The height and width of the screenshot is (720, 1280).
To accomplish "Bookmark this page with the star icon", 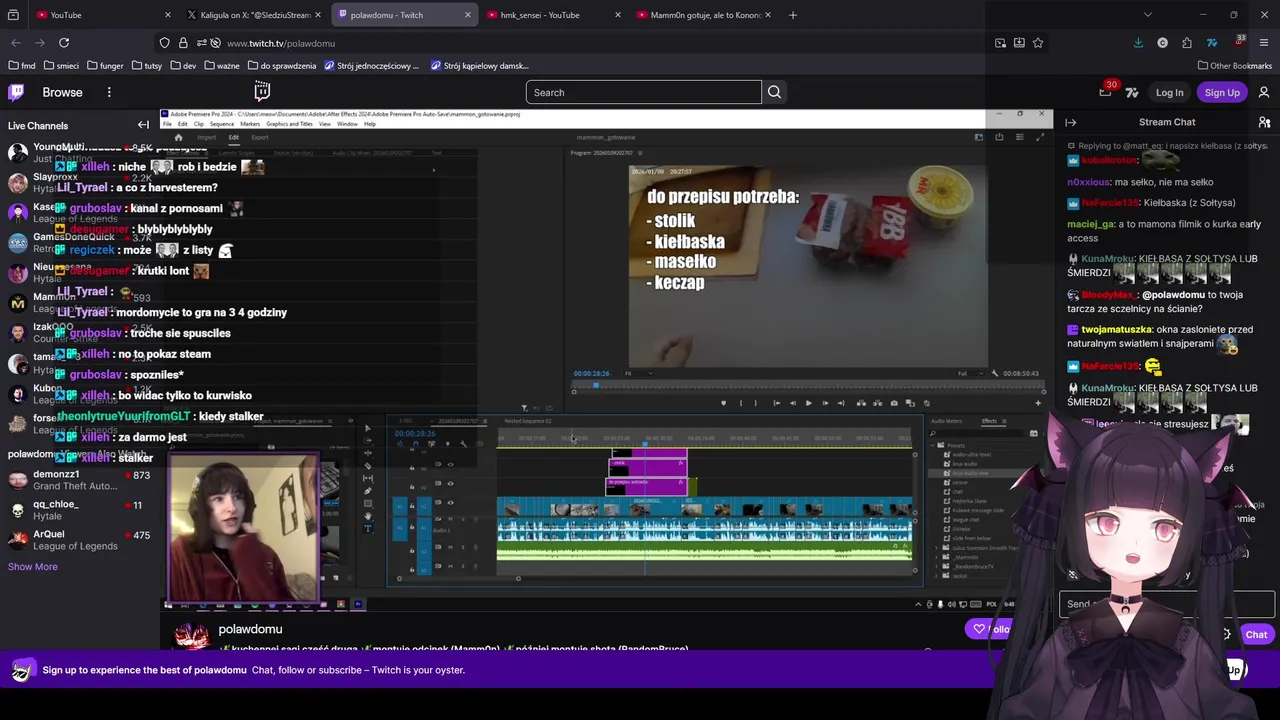I will click(1038, 43).
